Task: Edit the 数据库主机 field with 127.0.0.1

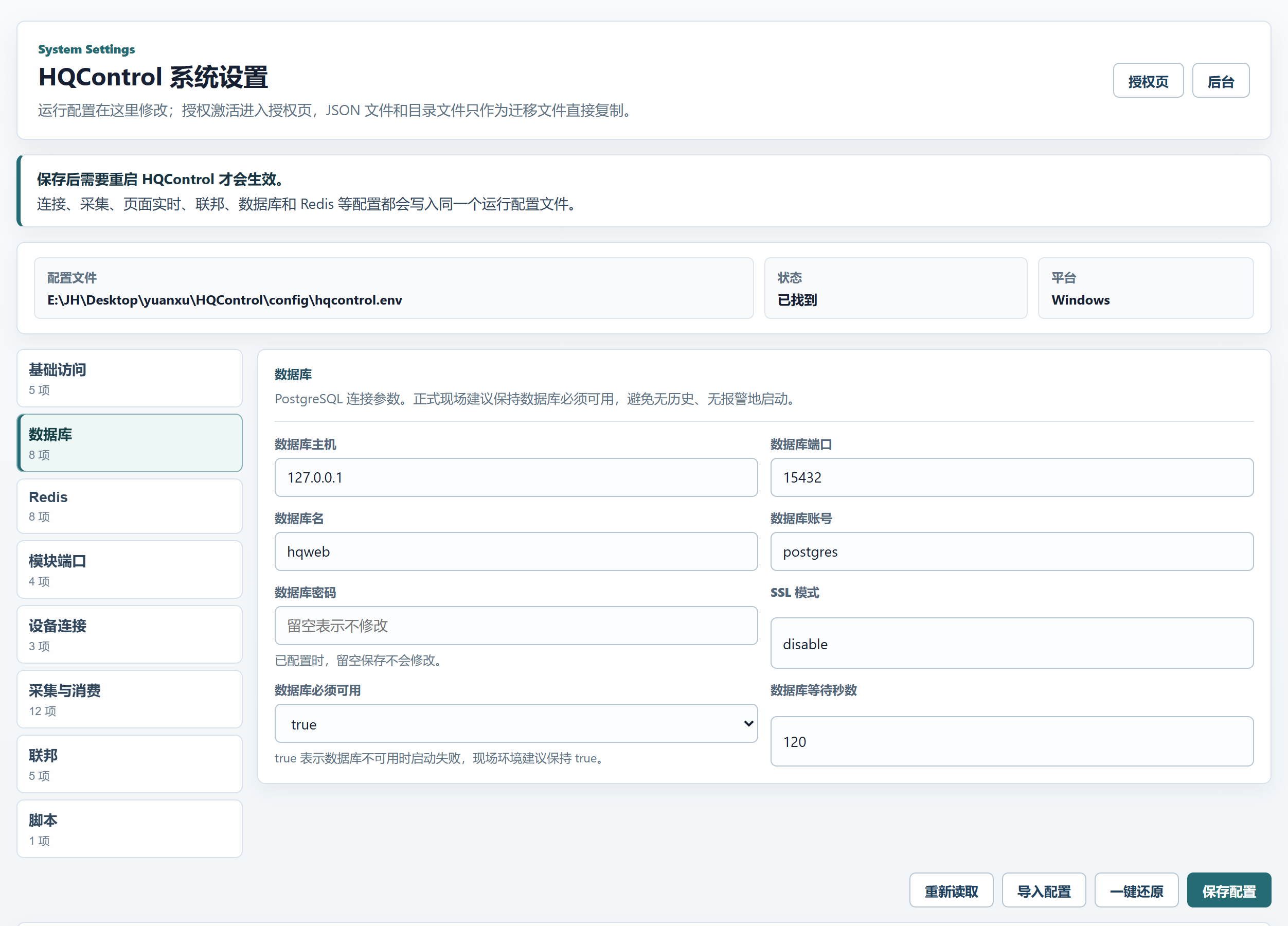Action: pos(515,478)
